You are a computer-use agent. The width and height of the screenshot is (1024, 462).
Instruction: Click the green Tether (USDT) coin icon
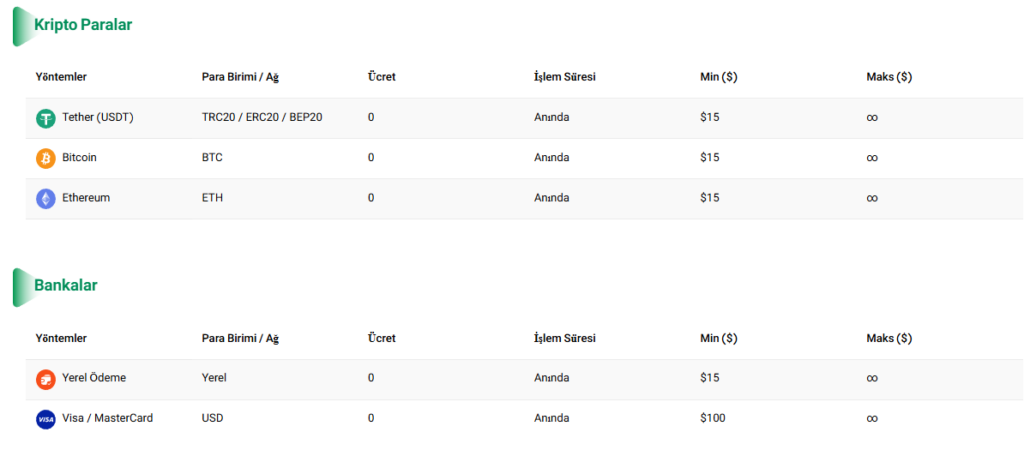pos(45,118)
